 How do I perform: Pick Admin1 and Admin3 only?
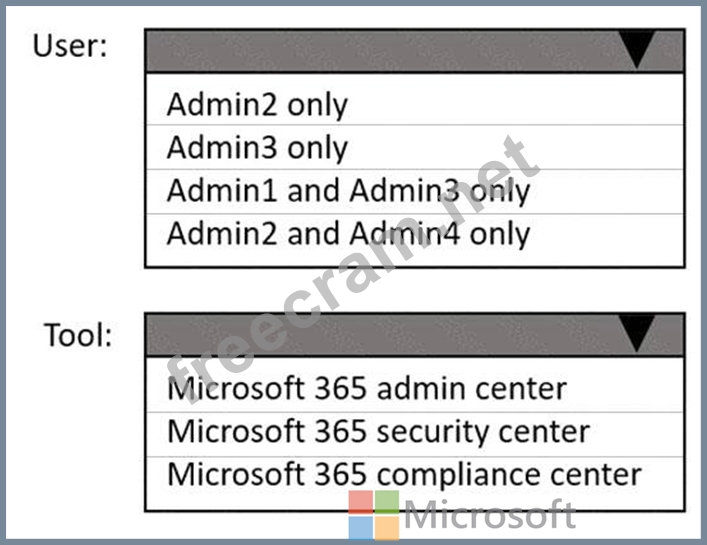[x=348, y=191]
